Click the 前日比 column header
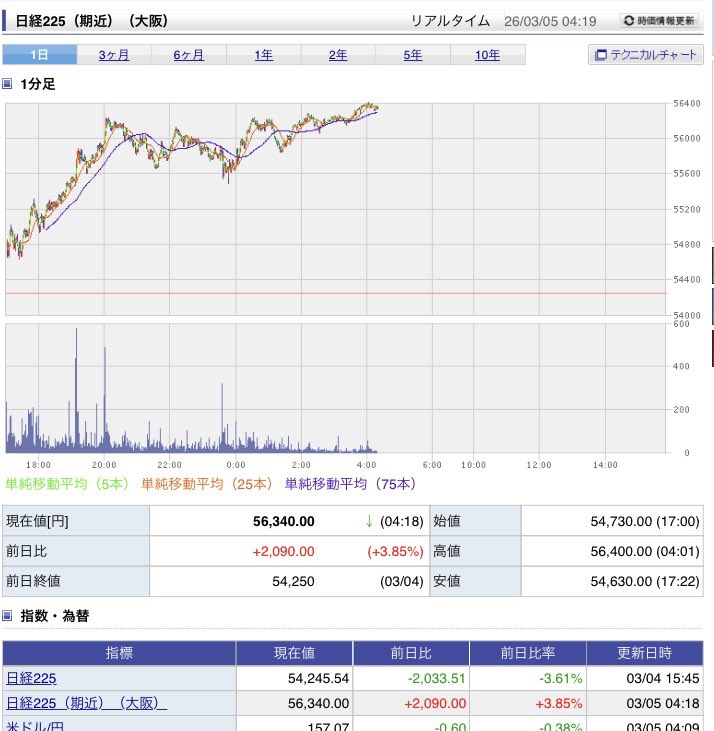 [x=411, y=653]
